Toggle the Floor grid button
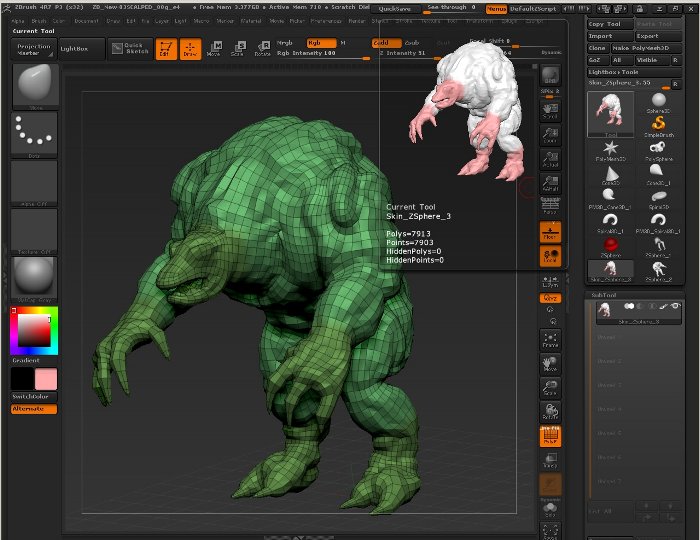 coord(550,232)
